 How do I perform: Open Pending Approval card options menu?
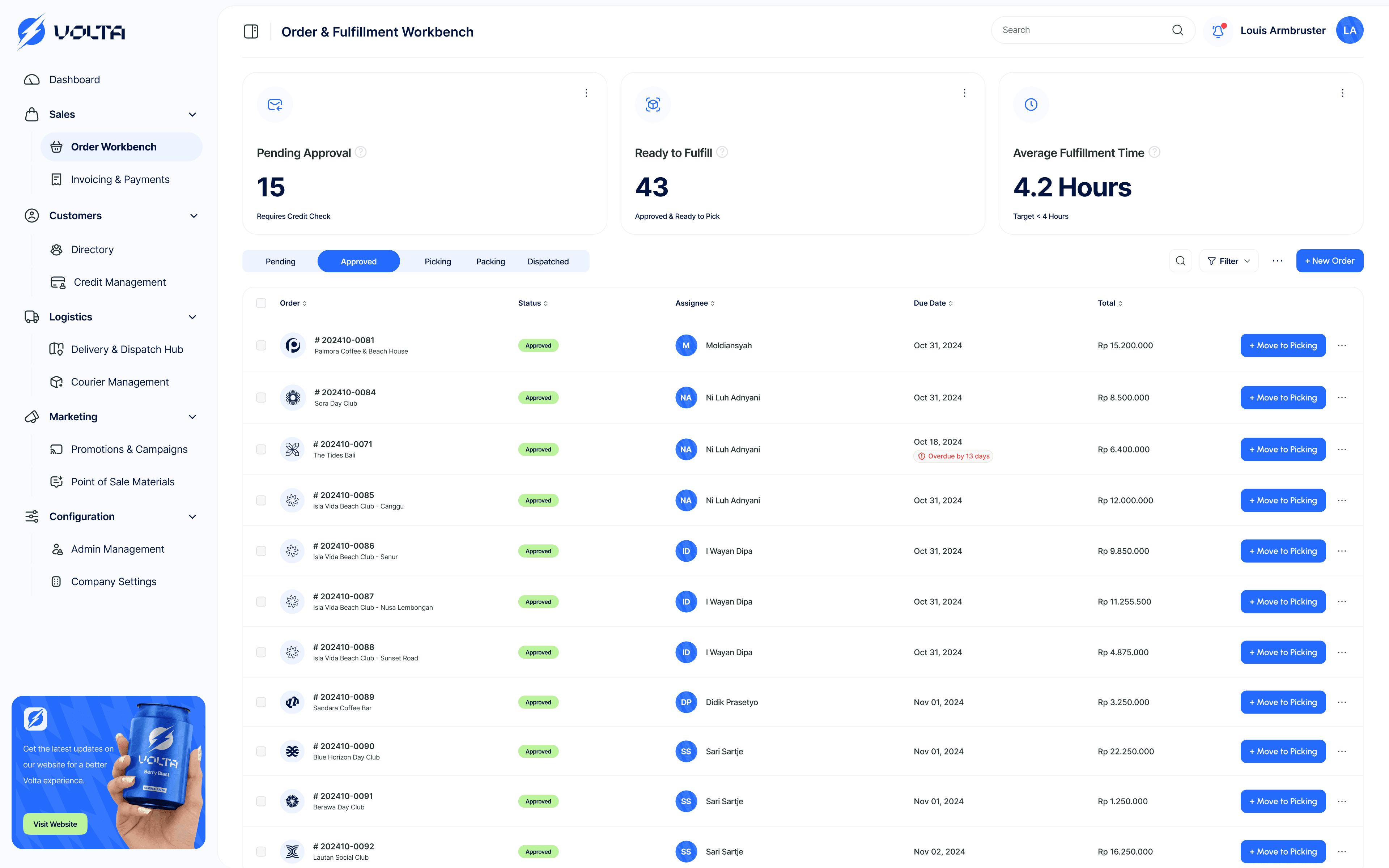[586, 93]
